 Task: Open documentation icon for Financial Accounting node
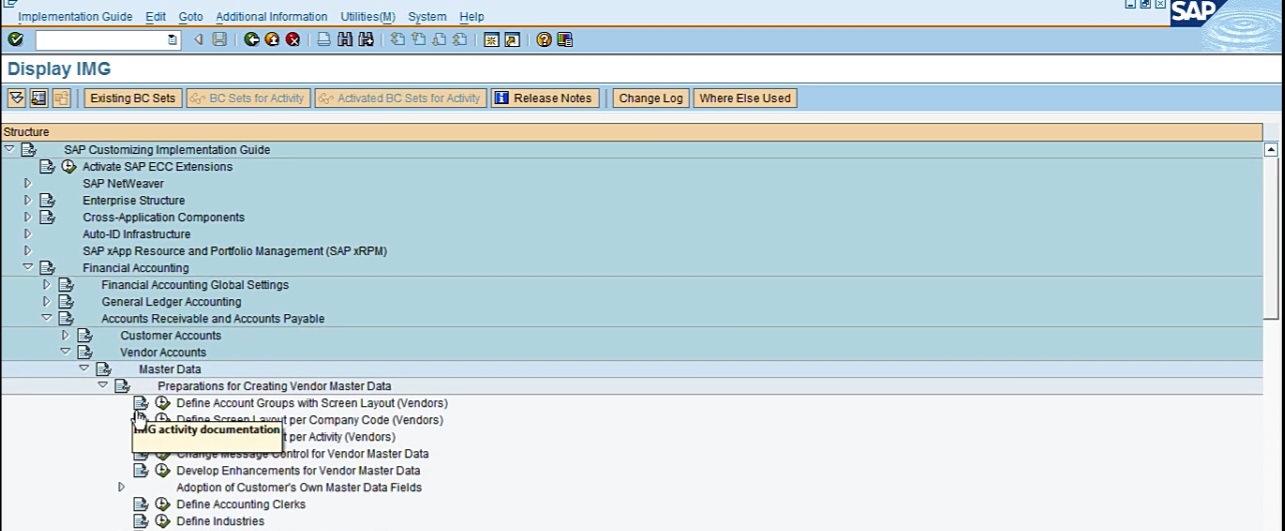click(x=47, y=268)
